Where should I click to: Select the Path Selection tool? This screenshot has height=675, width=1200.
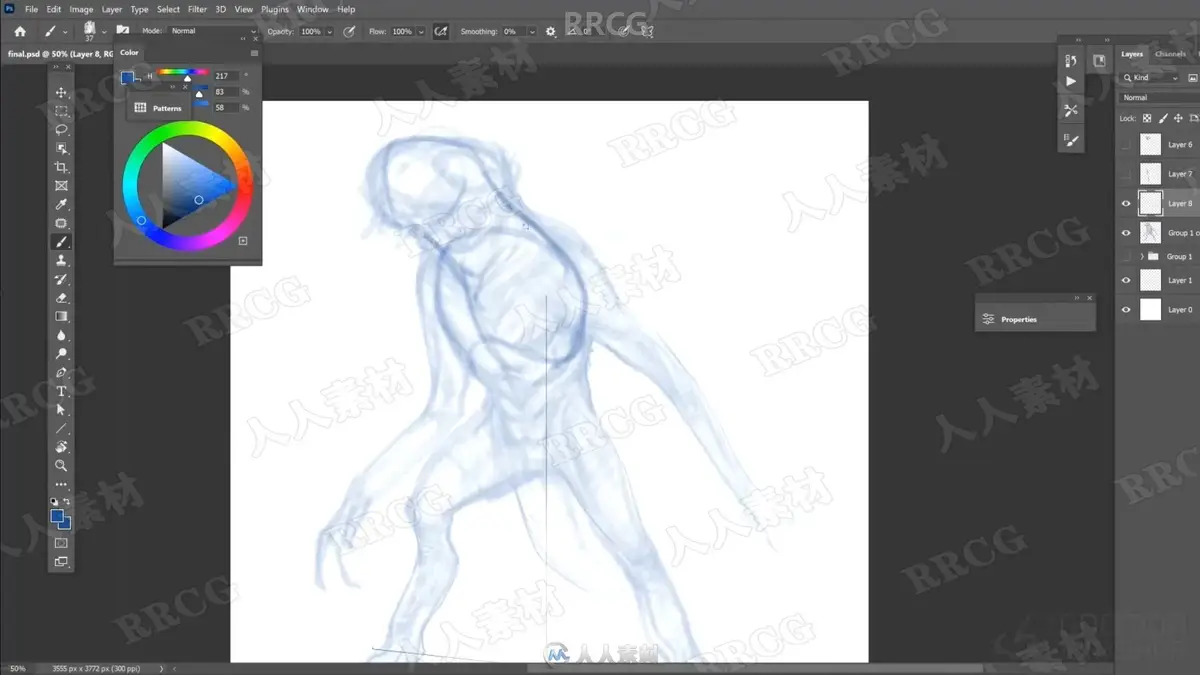point(61,410)
